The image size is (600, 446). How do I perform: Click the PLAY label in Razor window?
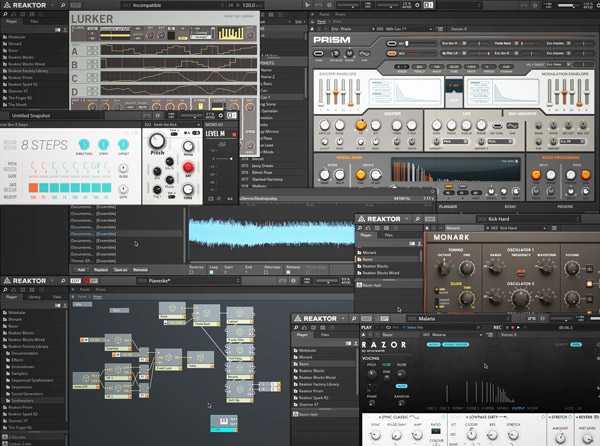pyautogui.click(x=366, y=327)
